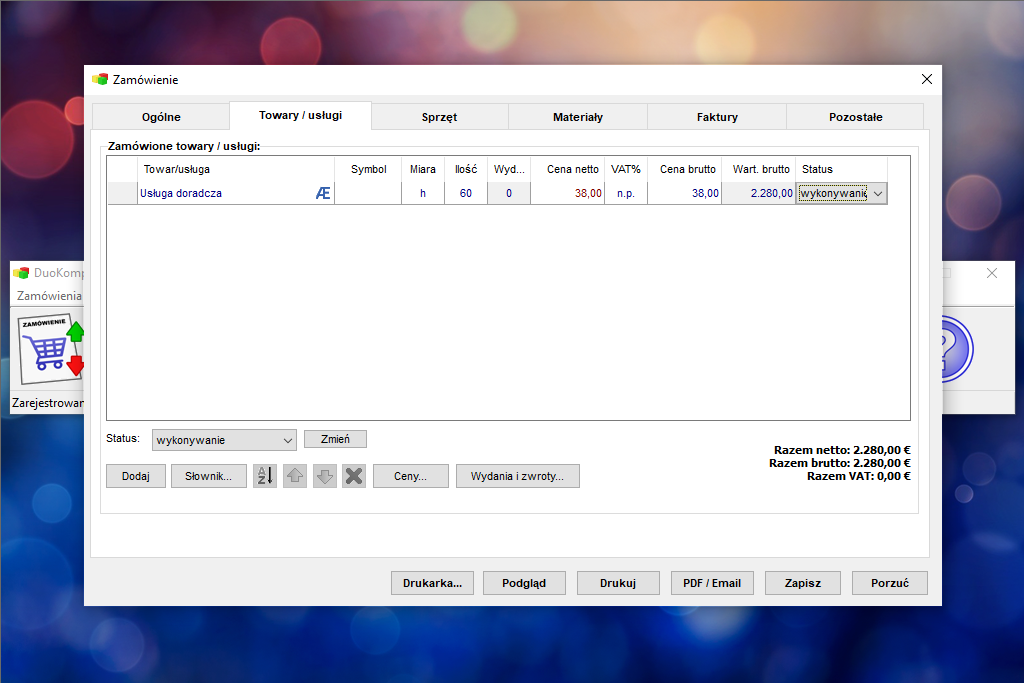Click the blue help question mark icon
Viewport: 1024px width, 683px height.
pyautogui.click(x=957, y=349)
